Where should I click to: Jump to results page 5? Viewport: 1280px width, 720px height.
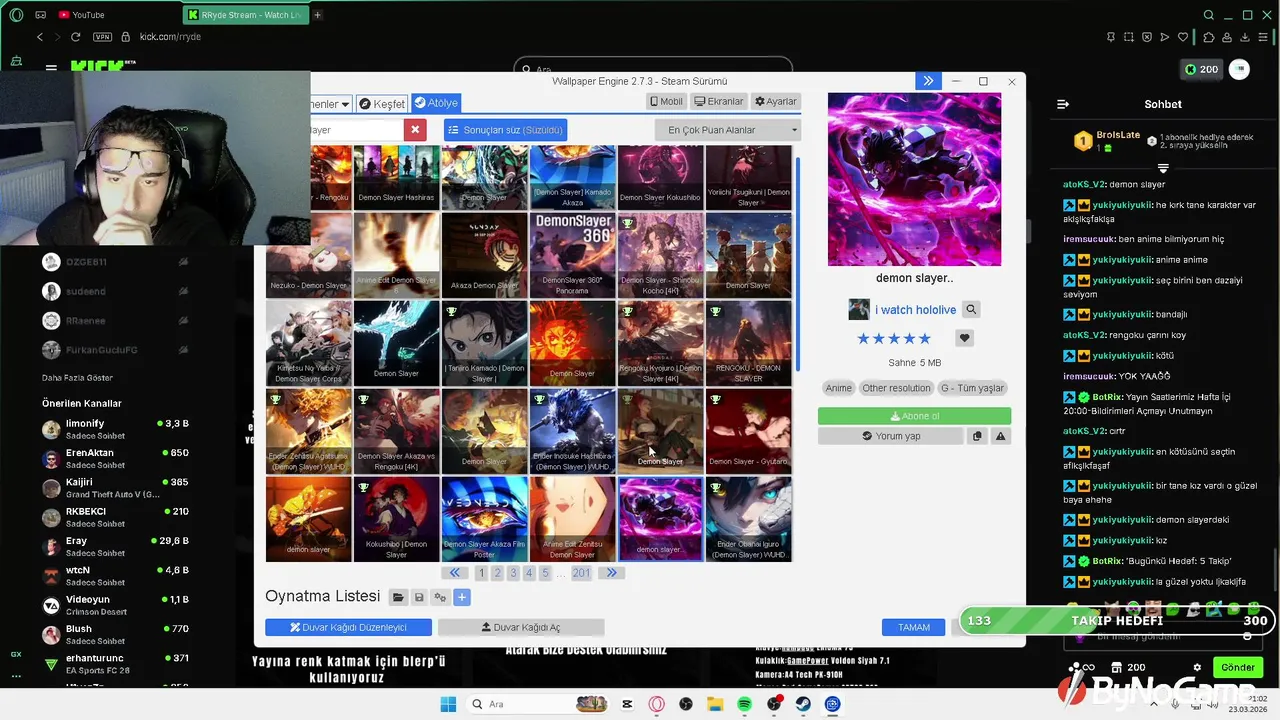[x=545, y=573]
